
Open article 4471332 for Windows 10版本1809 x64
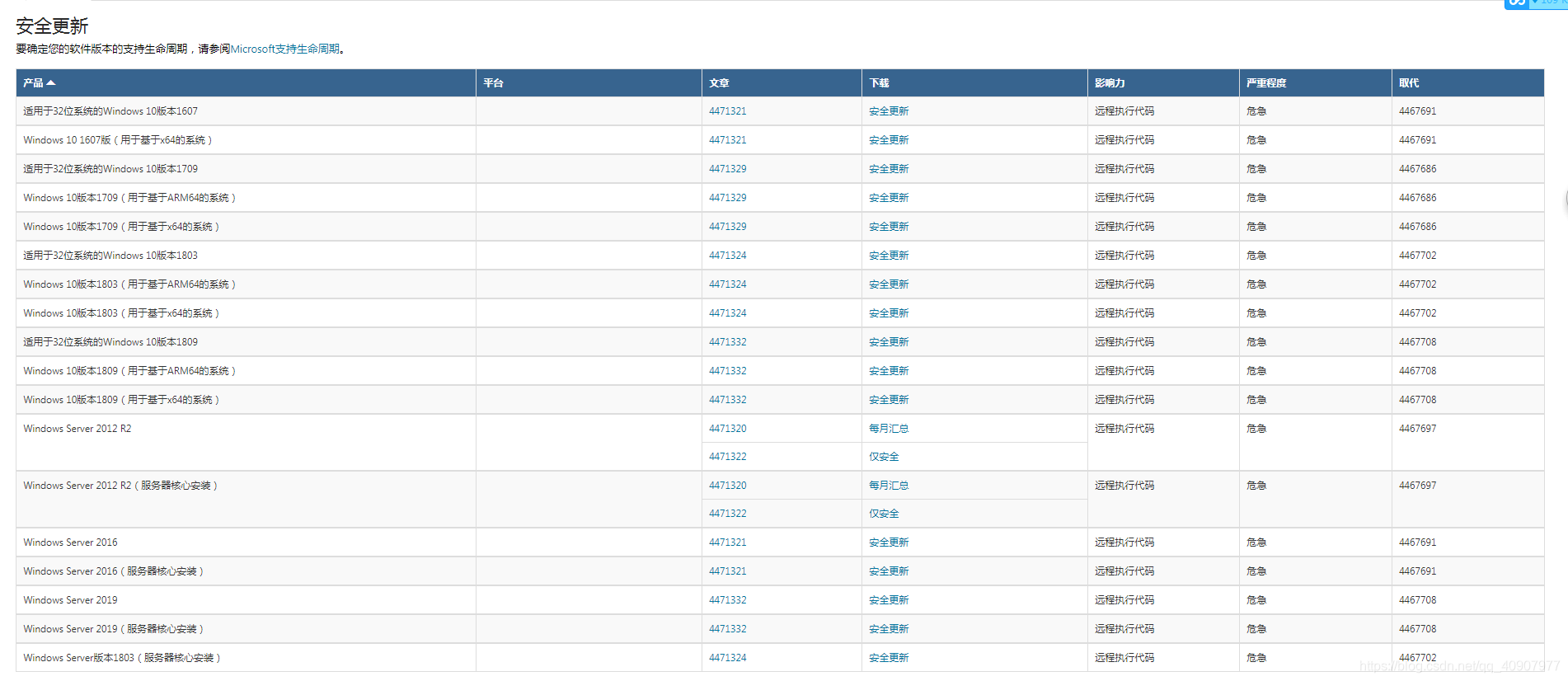tap(728, 400)
